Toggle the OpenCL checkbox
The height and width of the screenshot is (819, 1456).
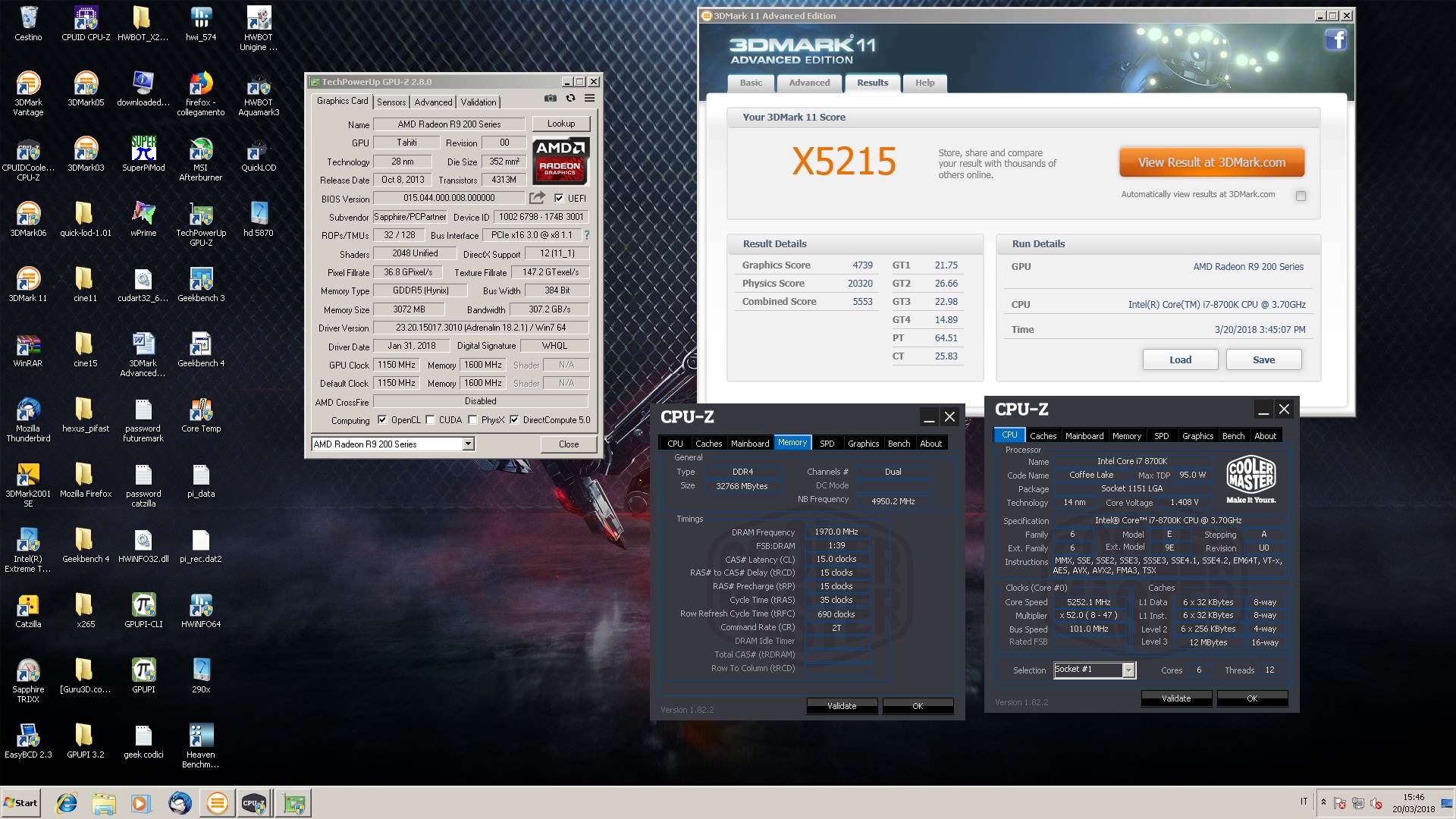tap(382, 419)
